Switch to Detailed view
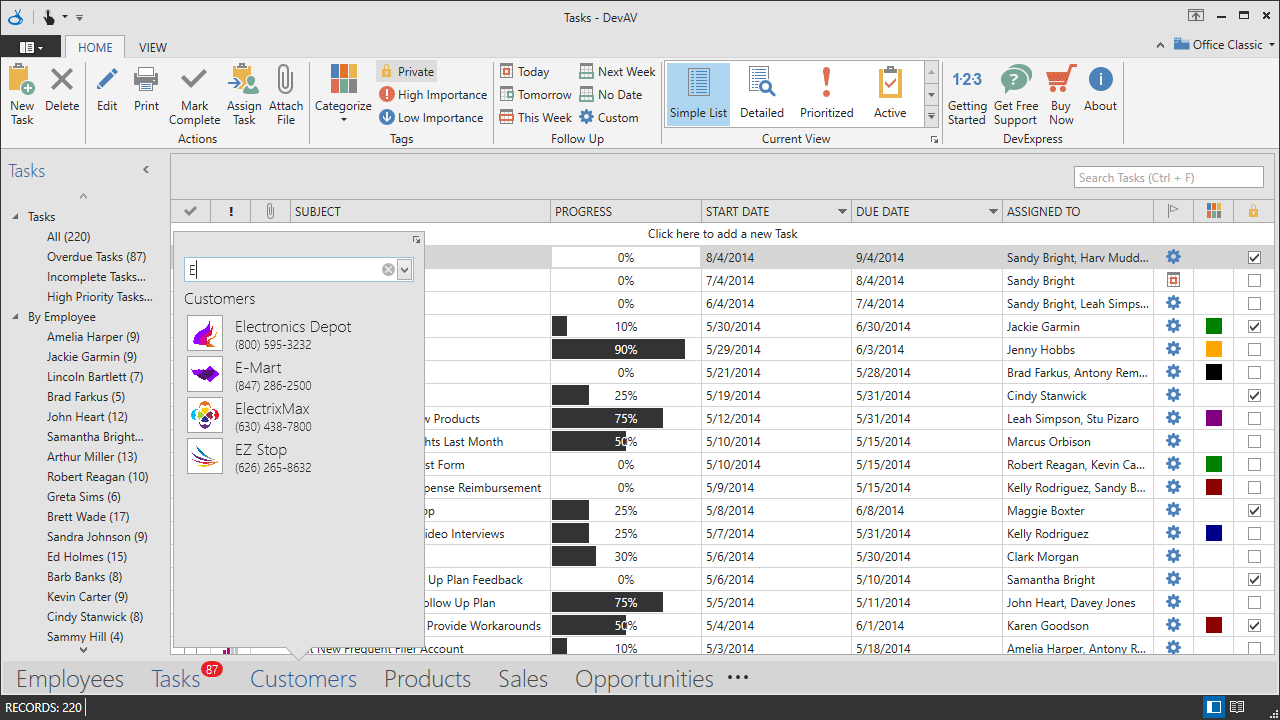1280x720 pixels. click(762, 92)
